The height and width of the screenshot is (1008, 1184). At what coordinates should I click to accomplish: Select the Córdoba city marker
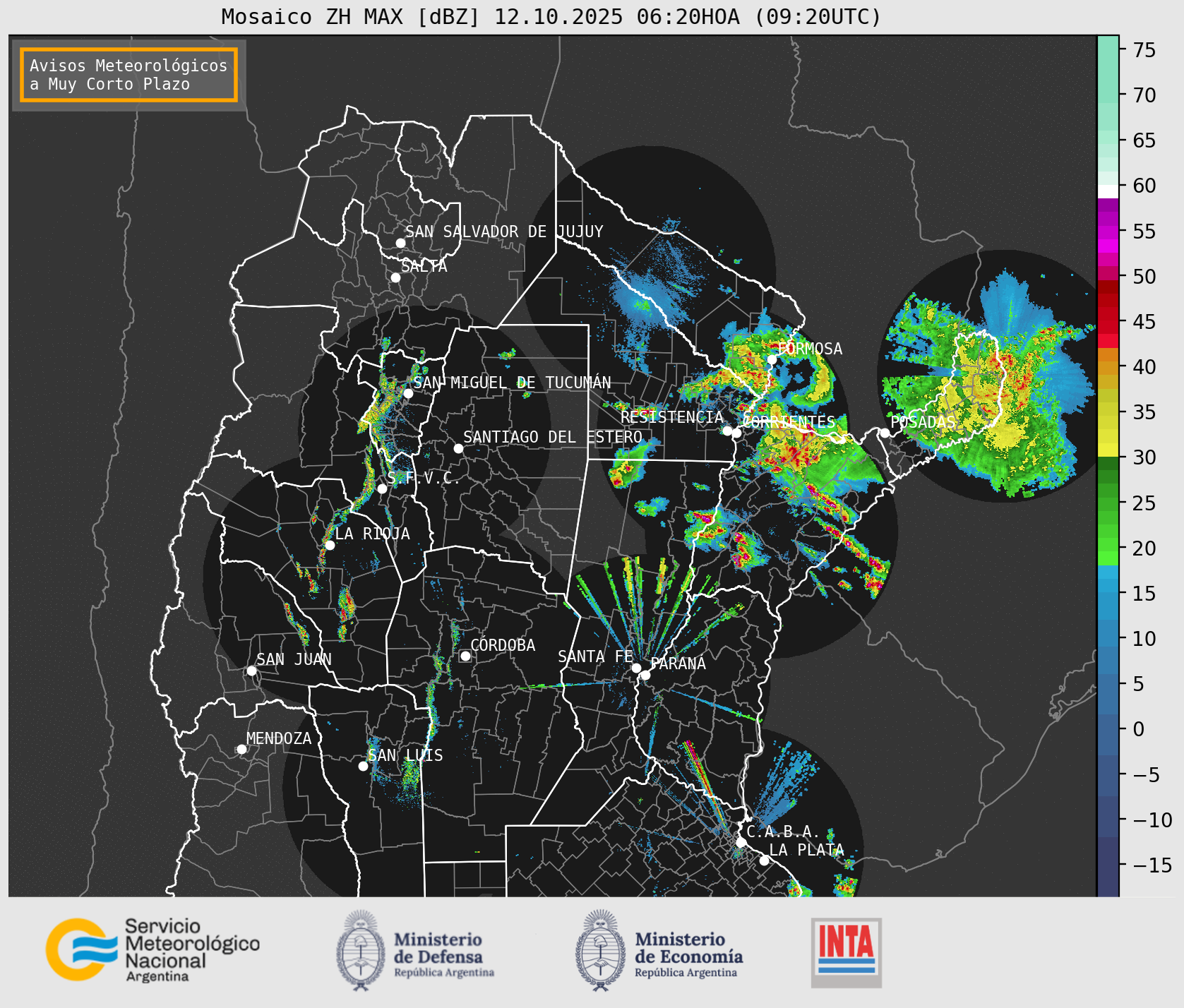click(x=465, y=656)
